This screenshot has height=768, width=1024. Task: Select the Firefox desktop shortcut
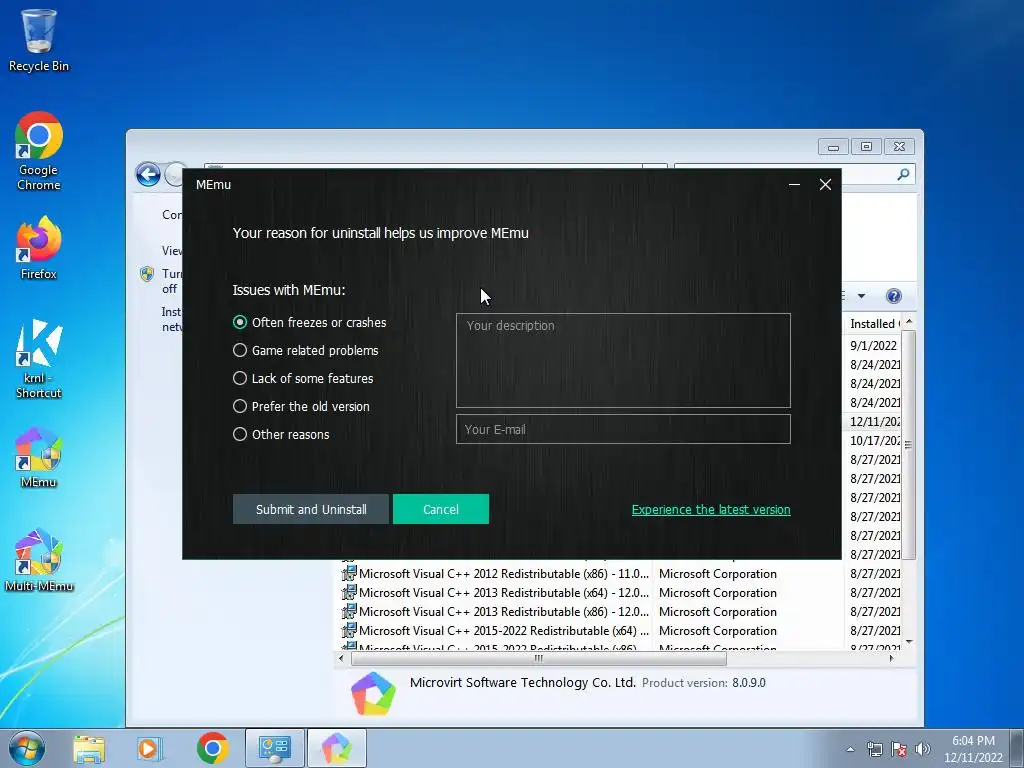(39, 248)
